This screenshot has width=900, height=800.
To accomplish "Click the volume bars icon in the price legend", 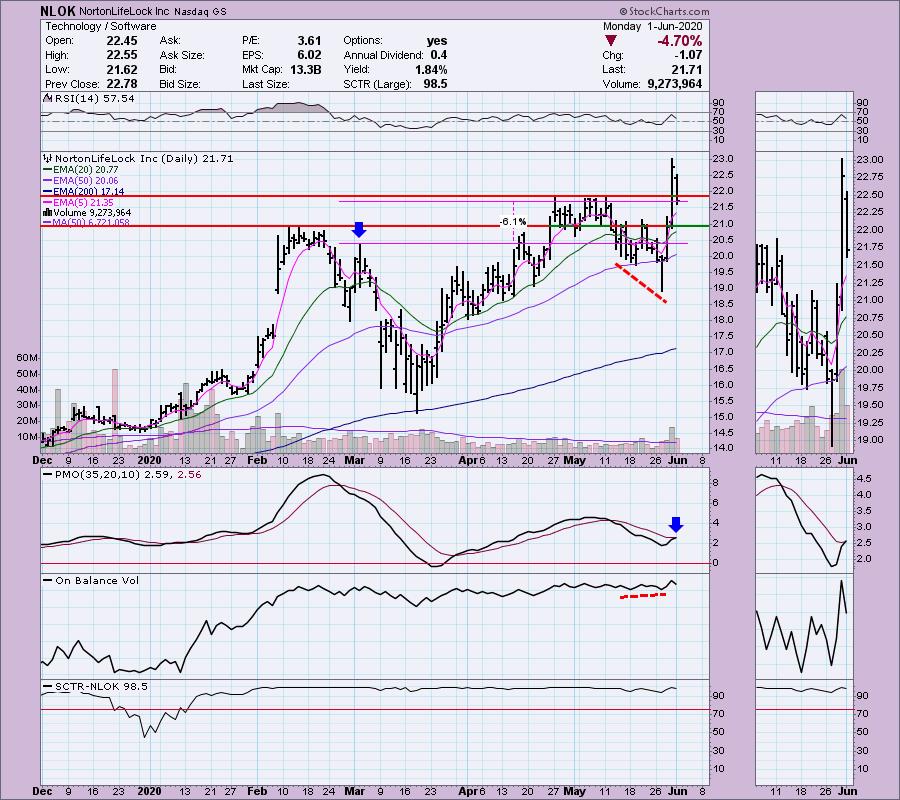I will [x=48, y=212].
